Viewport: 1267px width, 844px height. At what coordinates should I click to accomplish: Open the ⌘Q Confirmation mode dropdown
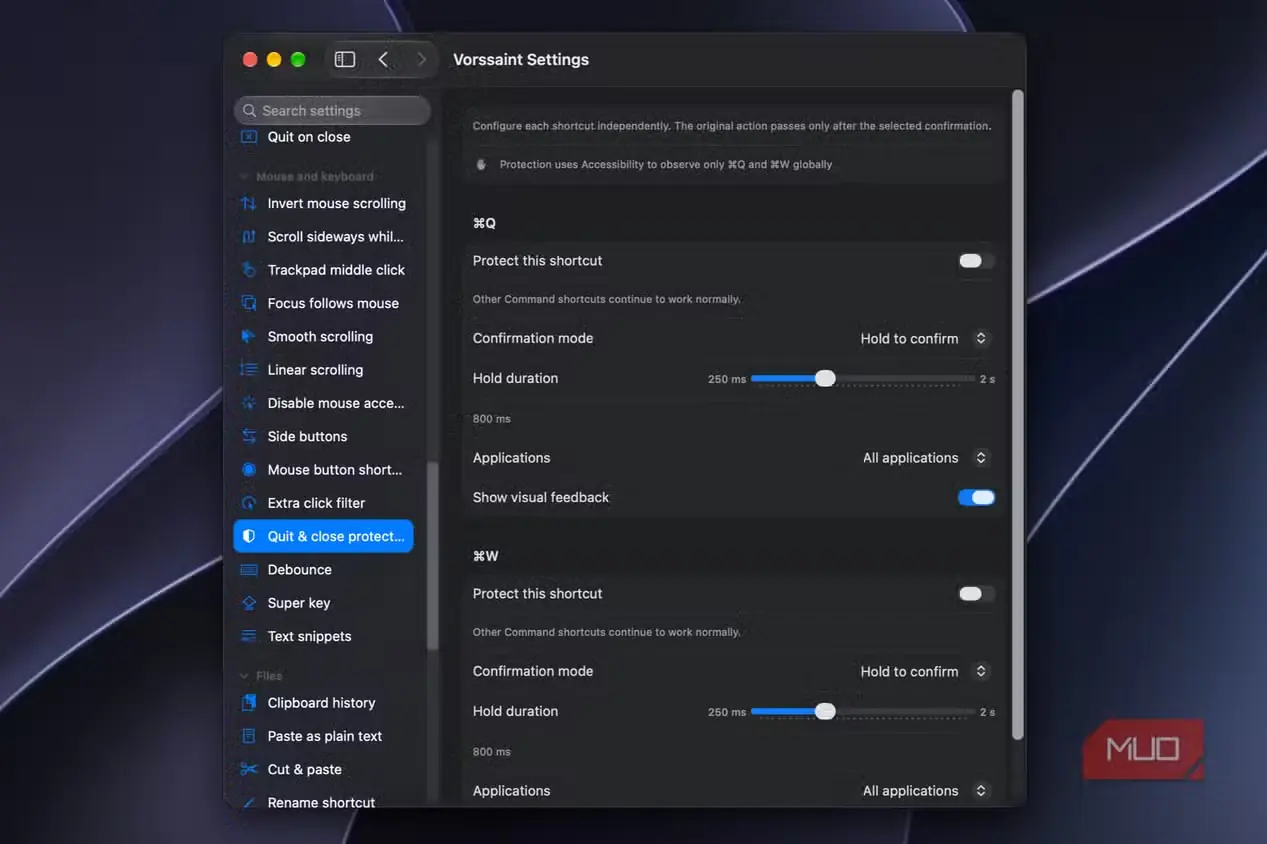tap(924, 338)
